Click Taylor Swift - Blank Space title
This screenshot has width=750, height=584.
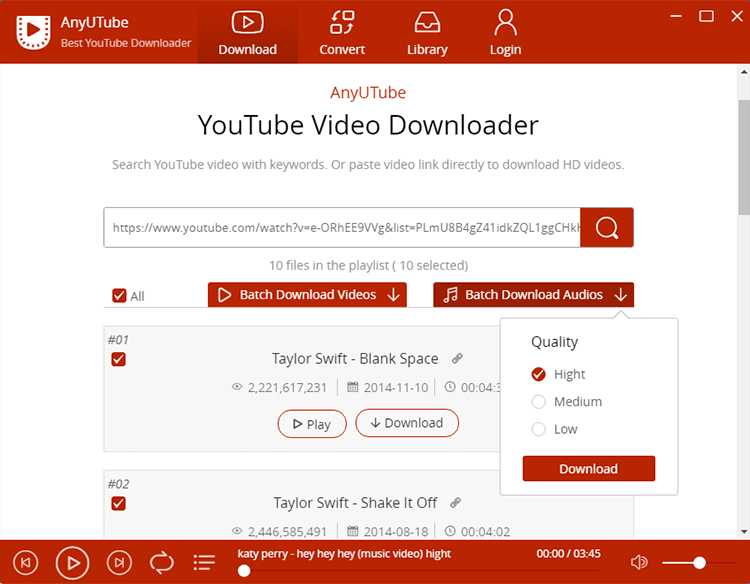(x=355, y=359)
